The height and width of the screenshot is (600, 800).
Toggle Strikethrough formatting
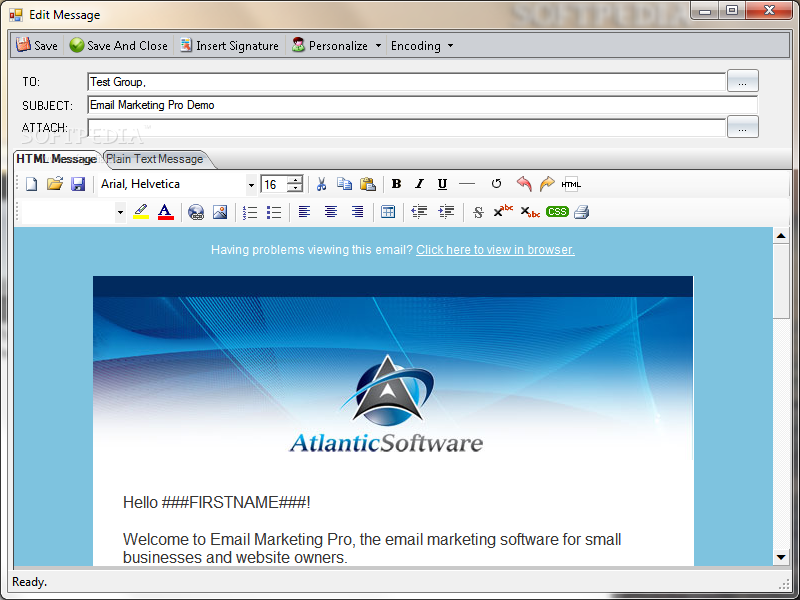pos(478,212)
